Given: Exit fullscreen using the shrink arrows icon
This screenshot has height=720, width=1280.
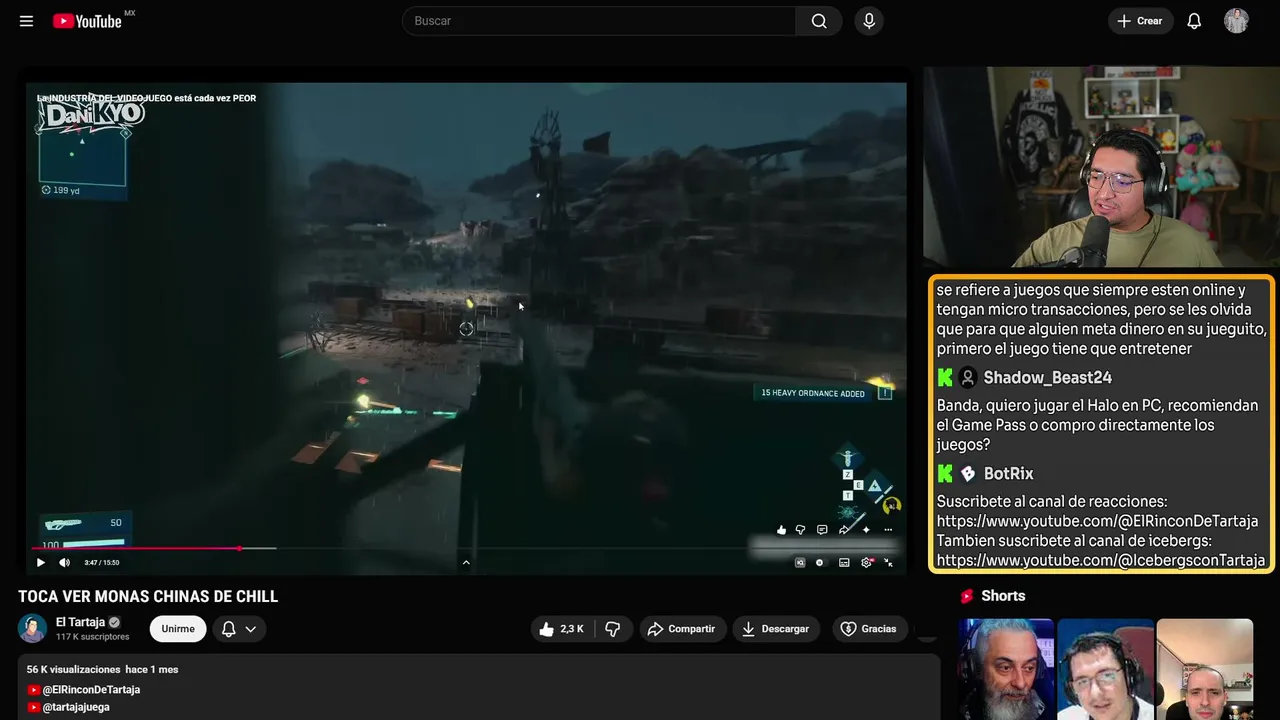Looking at the screenshot, I should (x=888, y=563).
